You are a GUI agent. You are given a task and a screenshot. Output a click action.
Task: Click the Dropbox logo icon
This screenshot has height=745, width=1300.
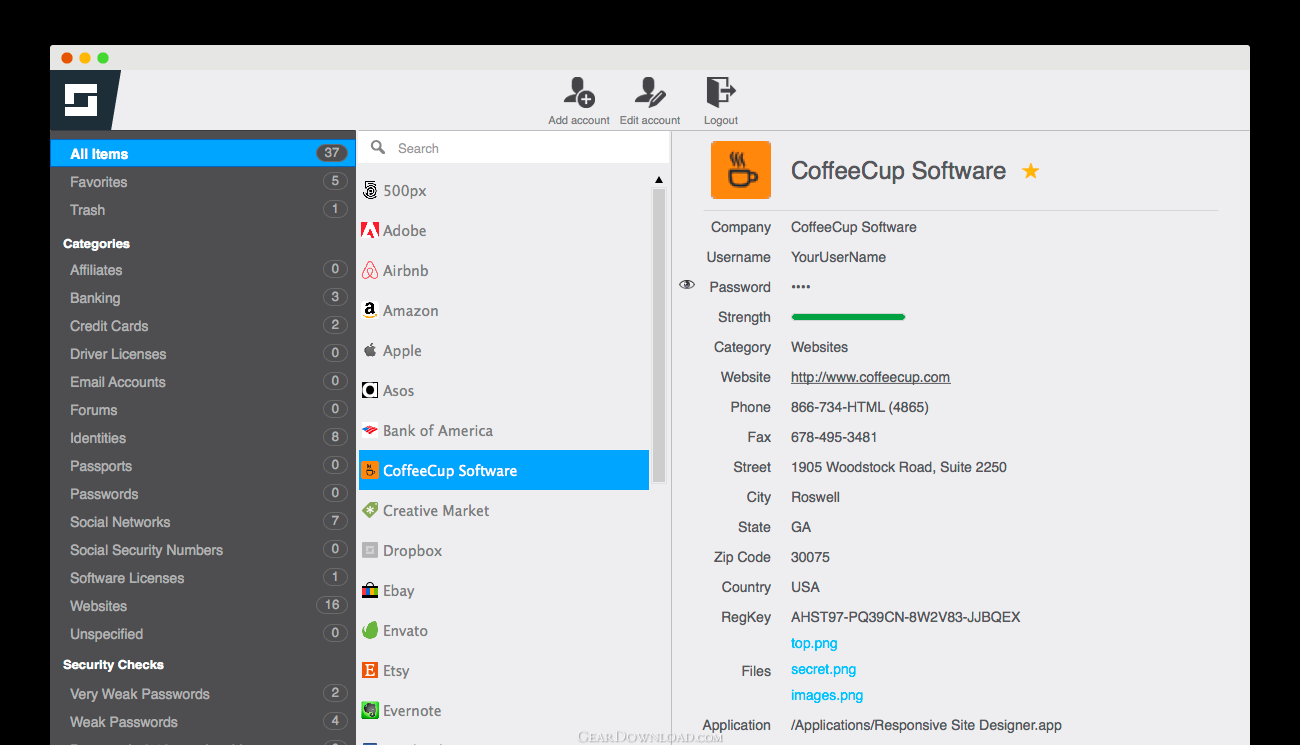pyautogui.click(x=370, y=550)
